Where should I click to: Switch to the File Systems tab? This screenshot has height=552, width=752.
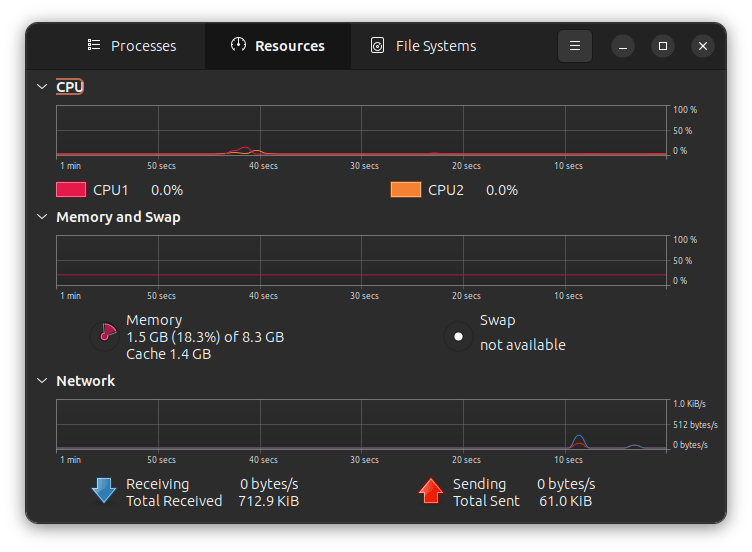pos(423,46)
